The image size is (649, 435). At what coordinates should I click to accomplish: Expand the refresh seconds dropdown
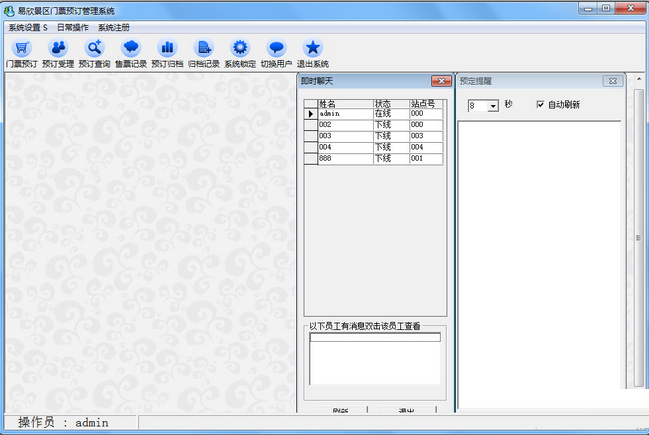click(x=493, y=105)
